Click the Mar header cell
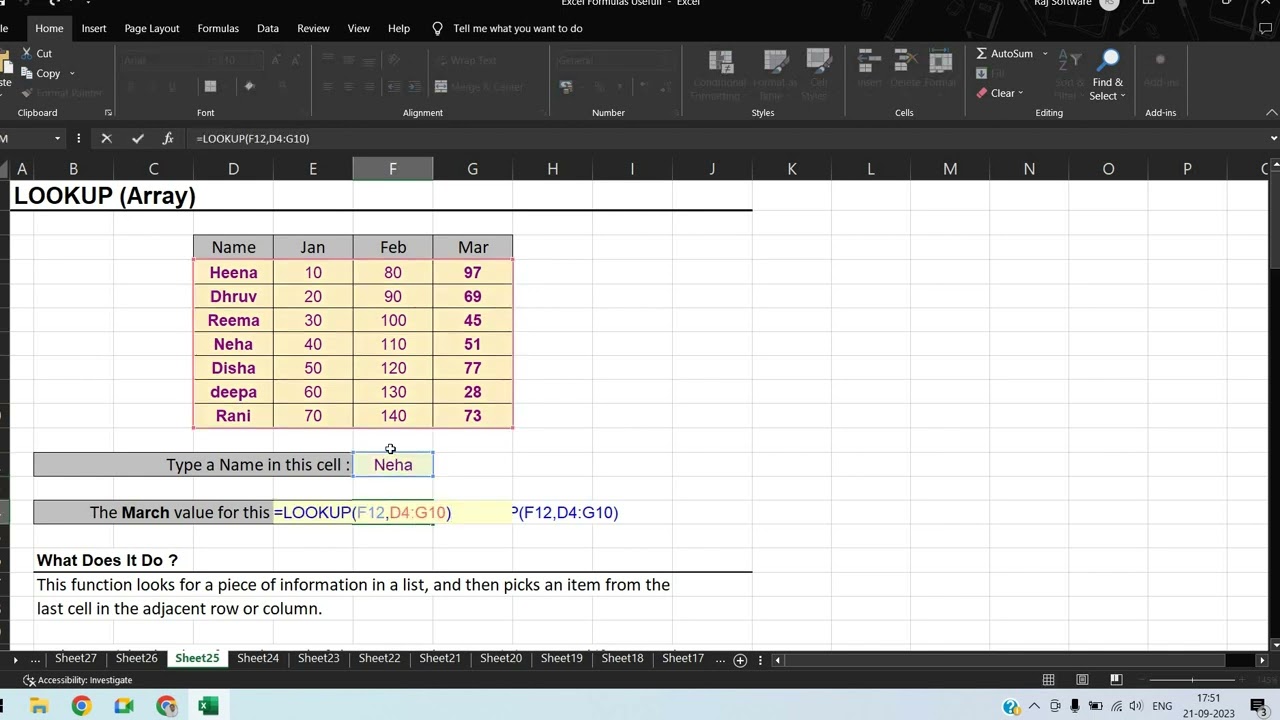The width and height of the screenshot is (1280, 720). pyautogui.click(x=473, y=247)
